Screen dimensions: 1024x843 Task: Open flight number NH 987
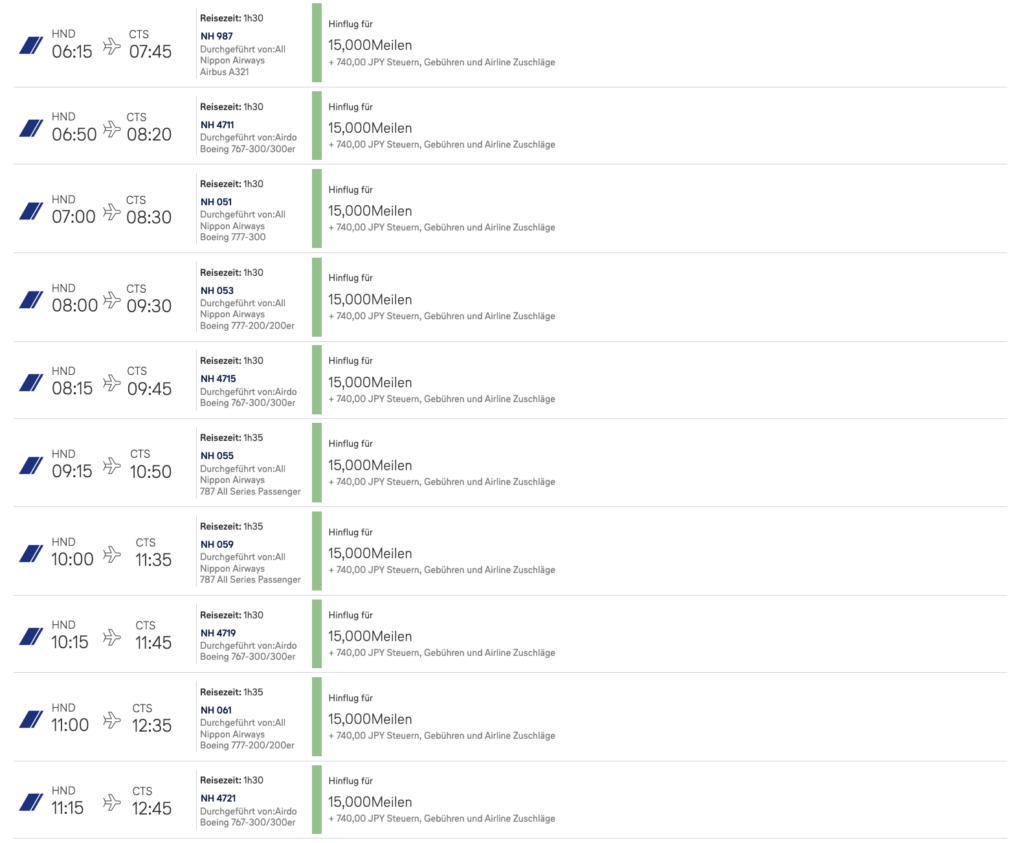216,36
